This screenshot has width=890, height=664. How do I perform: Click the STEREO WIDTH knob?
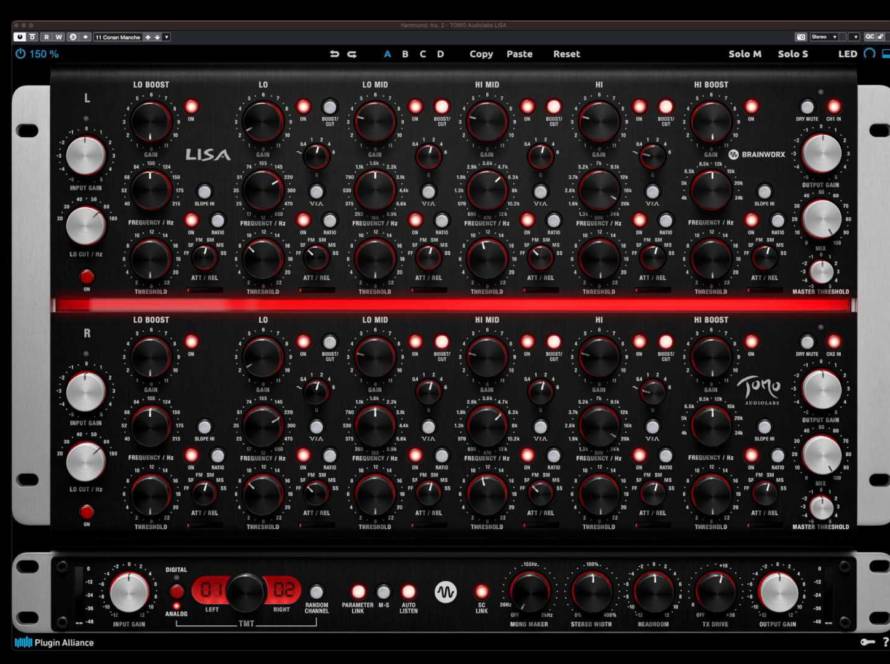592,592
